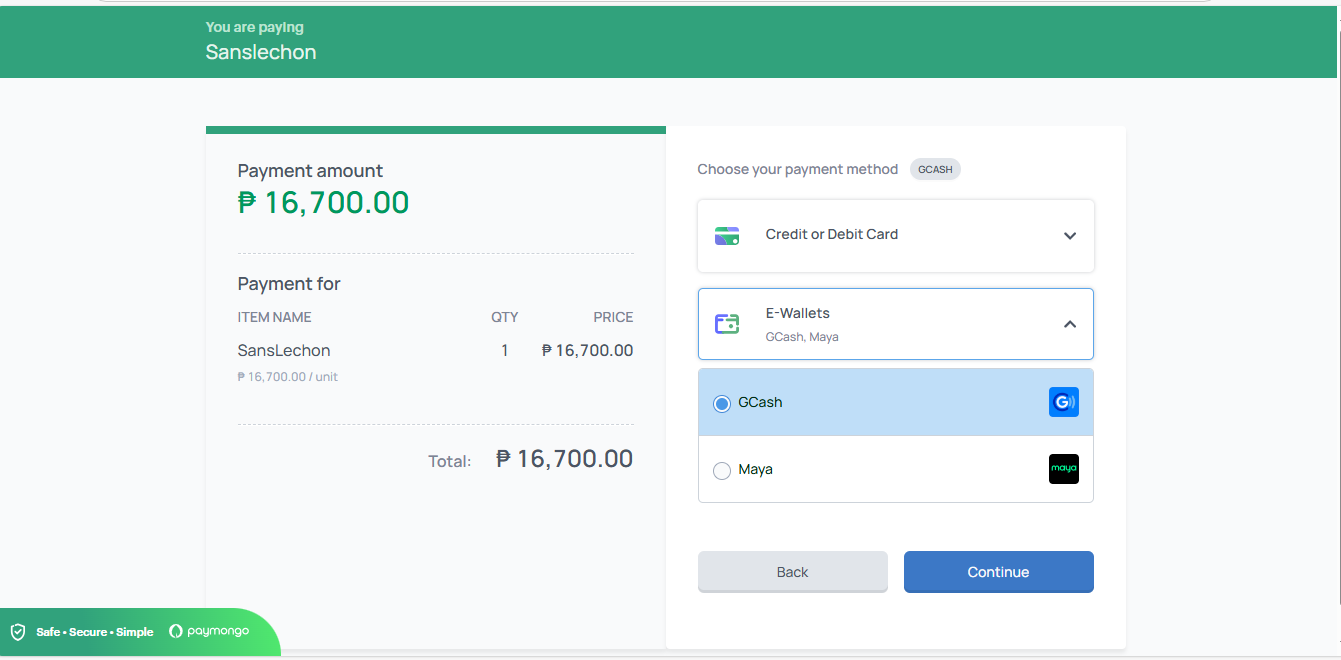Click the GCASH badge near the payment method heading
Image resolution: width=1341 pixels, height=660 pixels.
pyautogui.click(x=935, y=169)
